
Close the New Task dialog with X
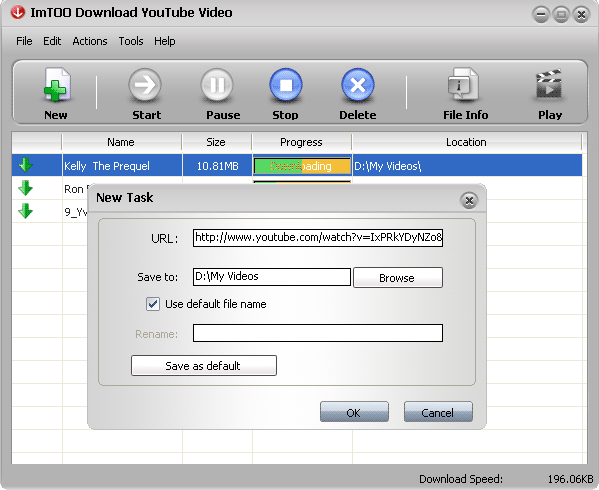tap(469, 201)
